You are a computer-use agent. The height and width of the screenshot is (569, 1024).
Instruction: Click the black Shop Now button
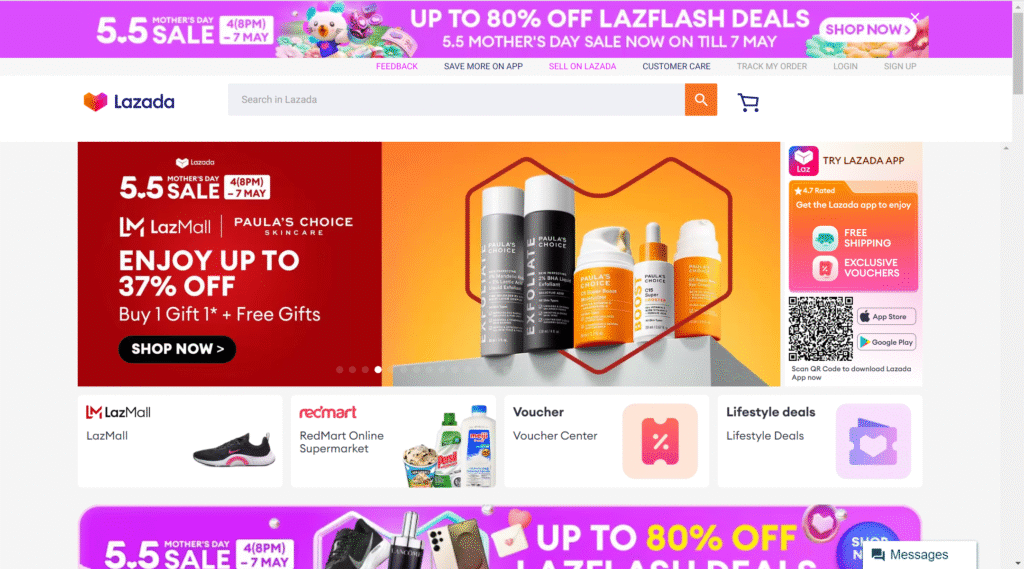coord(177,349)
